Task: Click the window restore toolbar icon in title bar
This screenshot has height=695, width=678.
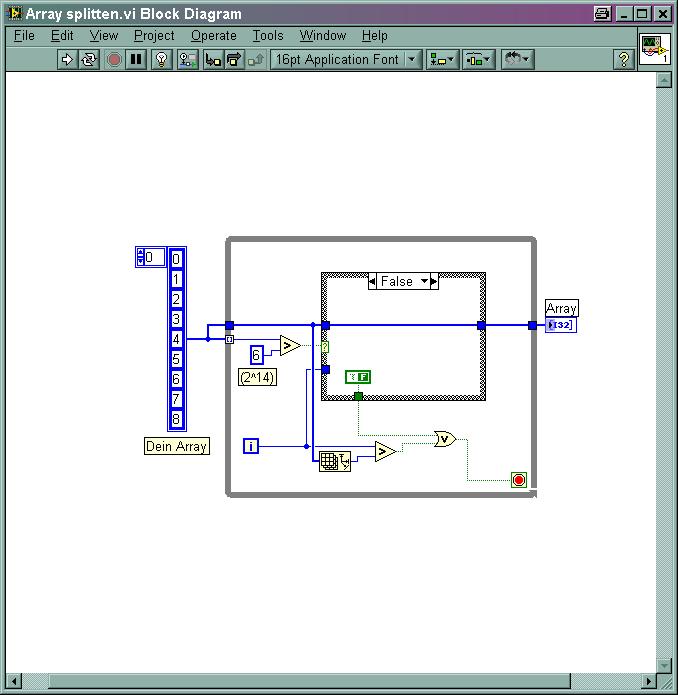Action: [x=602, y=14]
